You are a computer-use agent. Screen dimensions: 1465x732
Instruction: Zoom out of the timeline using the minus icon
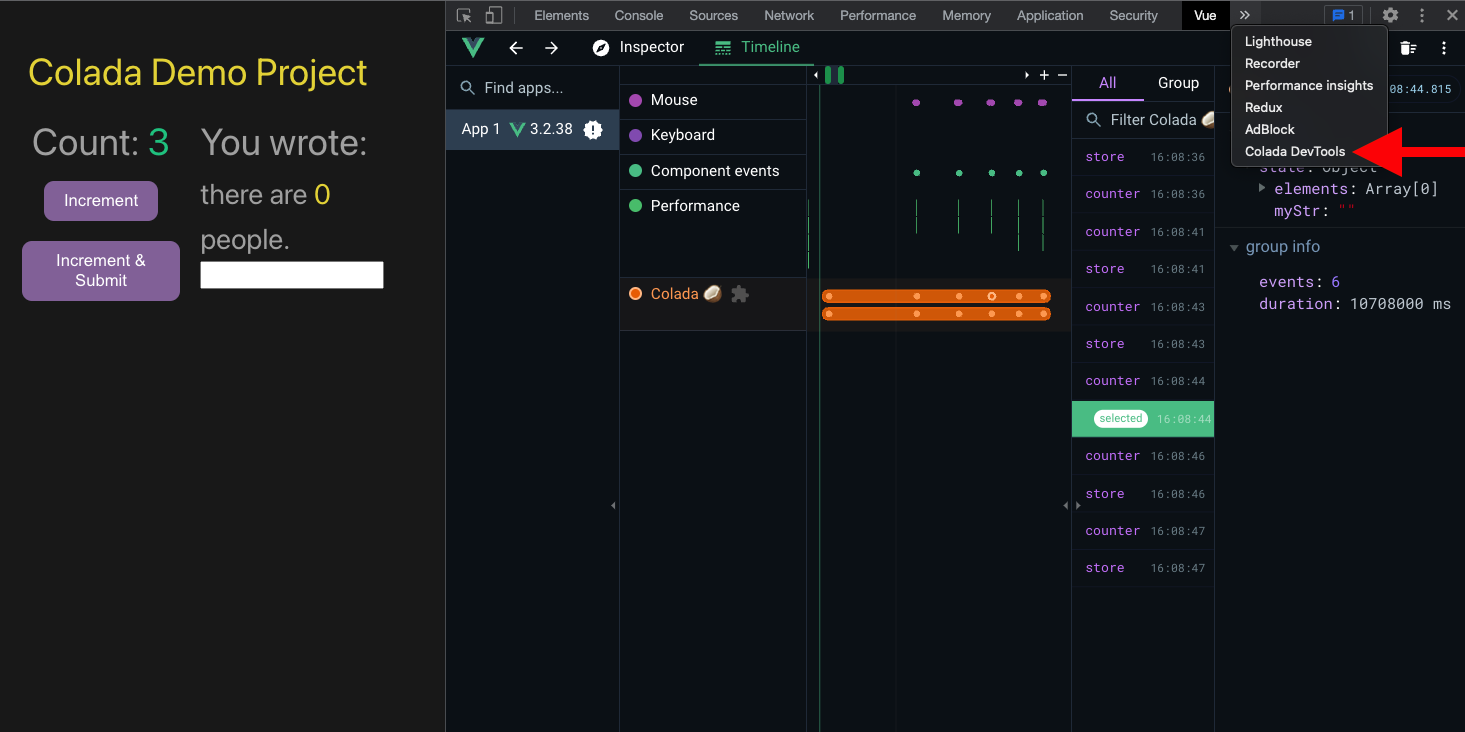tap(1062, 74)
